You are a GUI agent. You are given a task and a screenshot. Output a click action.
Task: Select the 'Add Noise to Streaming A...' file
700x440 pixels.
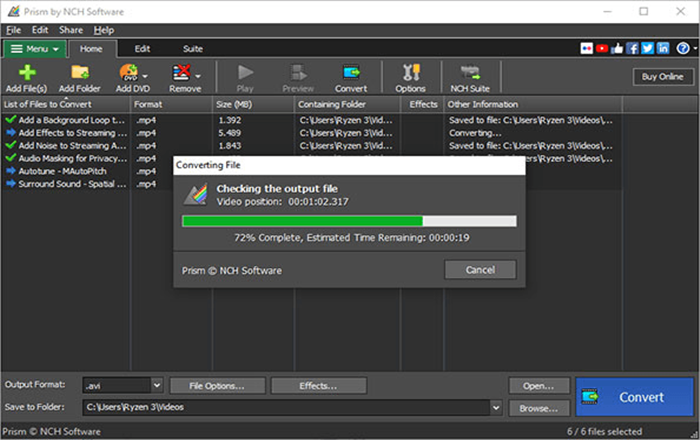tap(72, 146)
